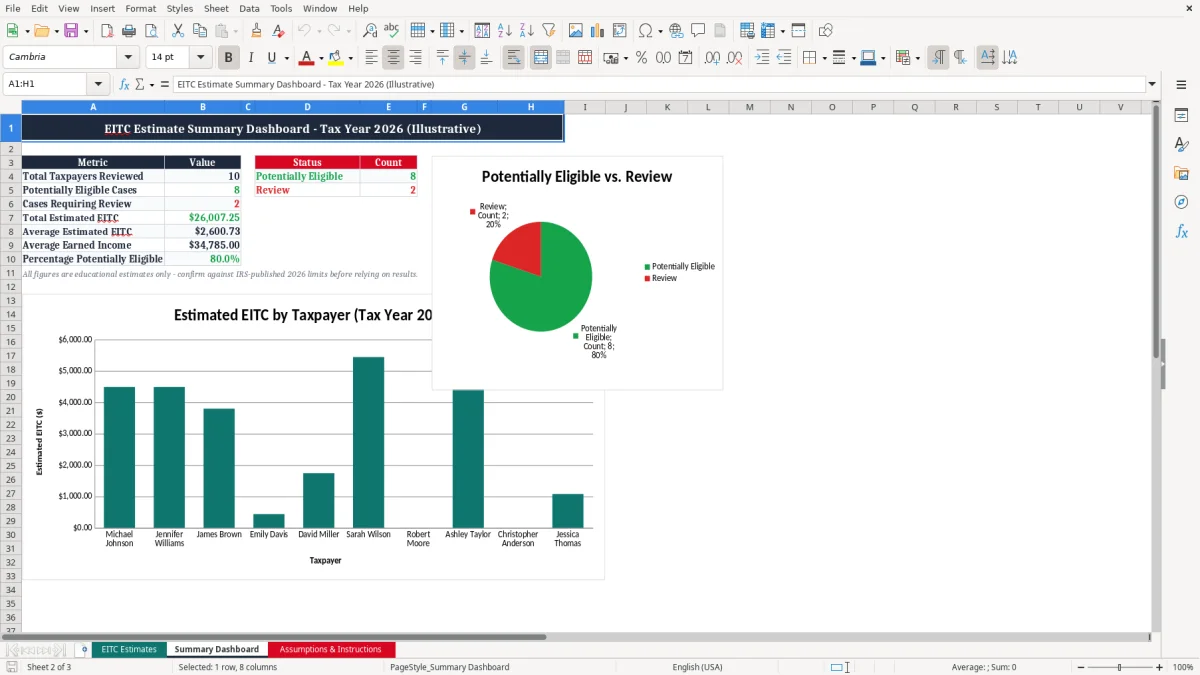Open the Function Wizard fx icon
Screen dimensions: 1200x675
125,85
